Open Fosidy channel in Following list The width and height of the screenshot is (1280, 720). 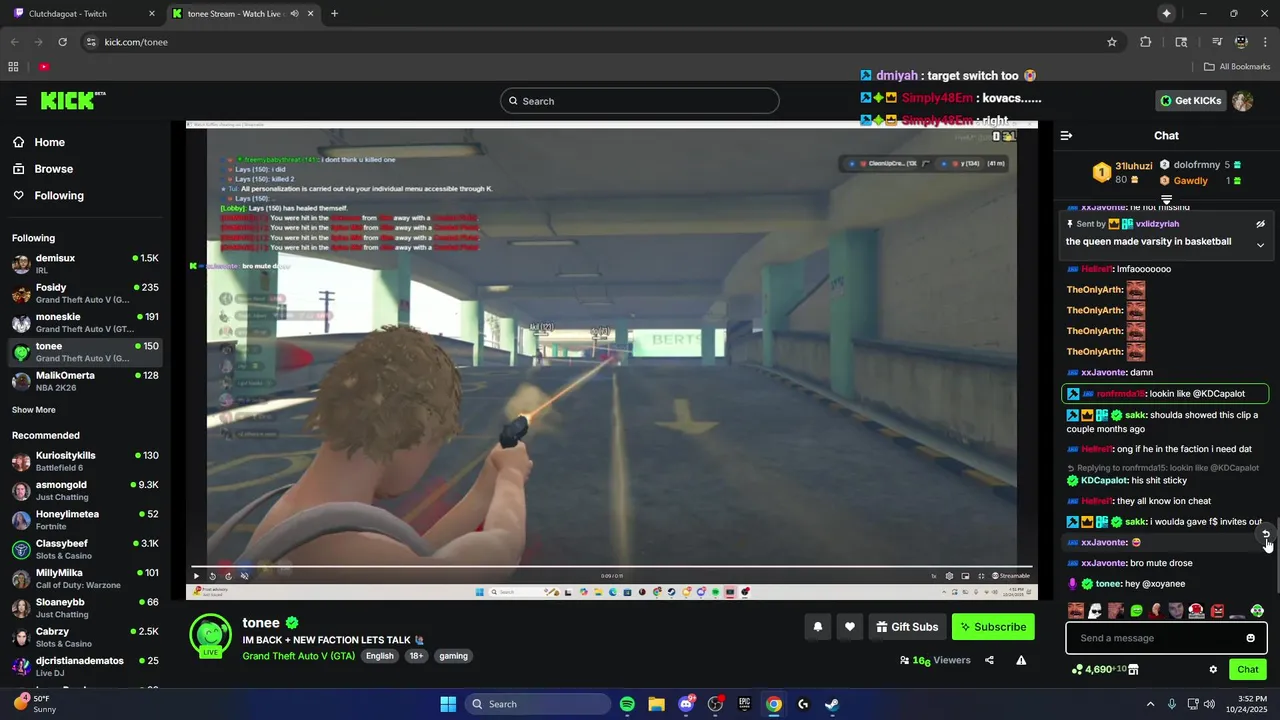coord(85,294)
